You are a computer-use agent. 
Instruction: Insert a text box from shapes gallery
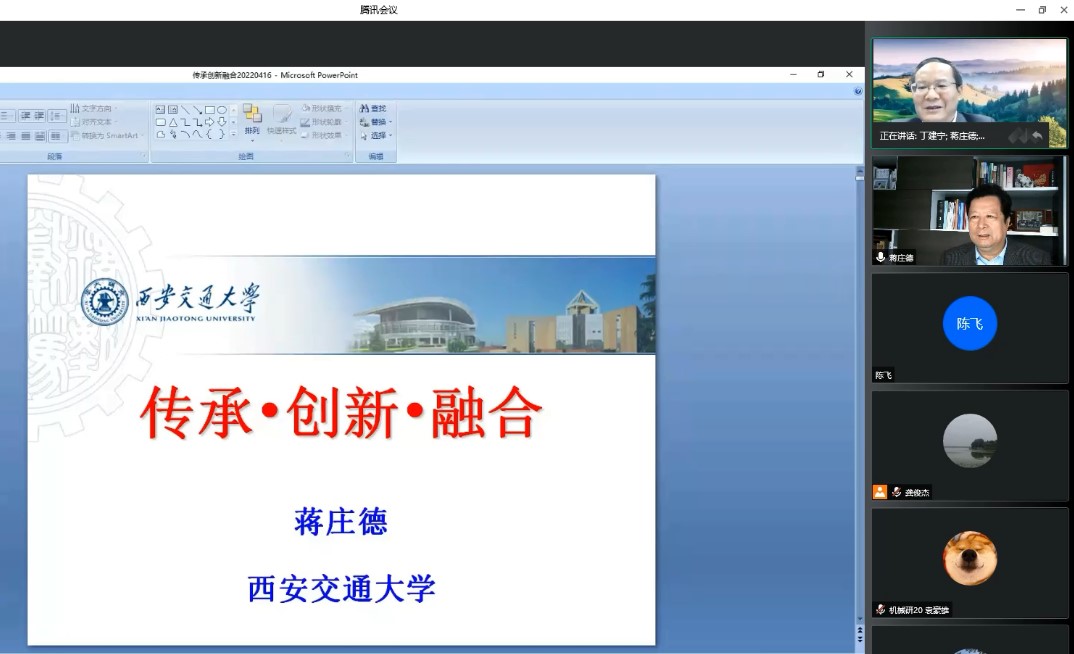(x=160, y=109)
